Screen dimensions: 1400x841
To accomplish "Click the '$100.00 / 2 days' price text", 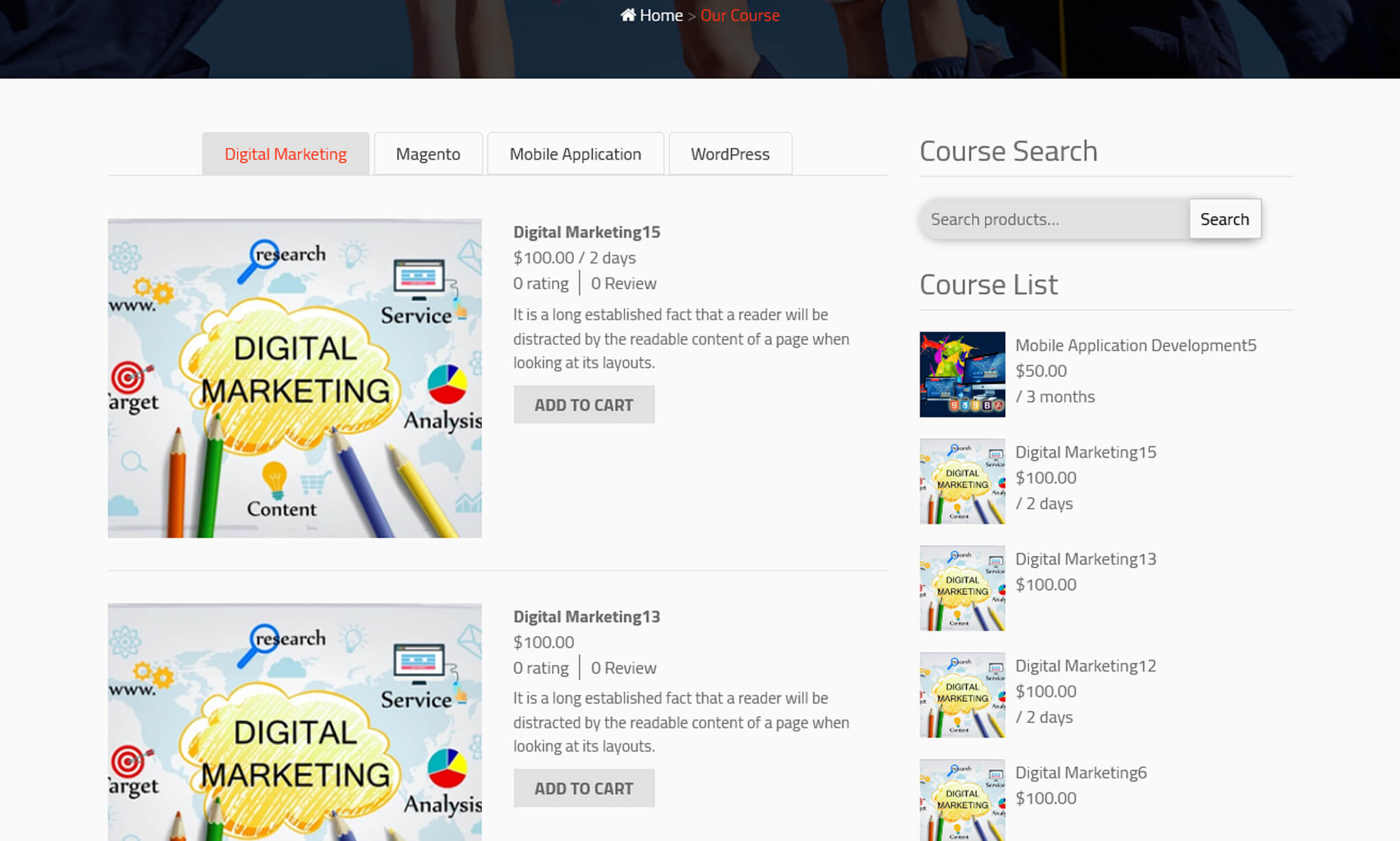I will [575, 258].
